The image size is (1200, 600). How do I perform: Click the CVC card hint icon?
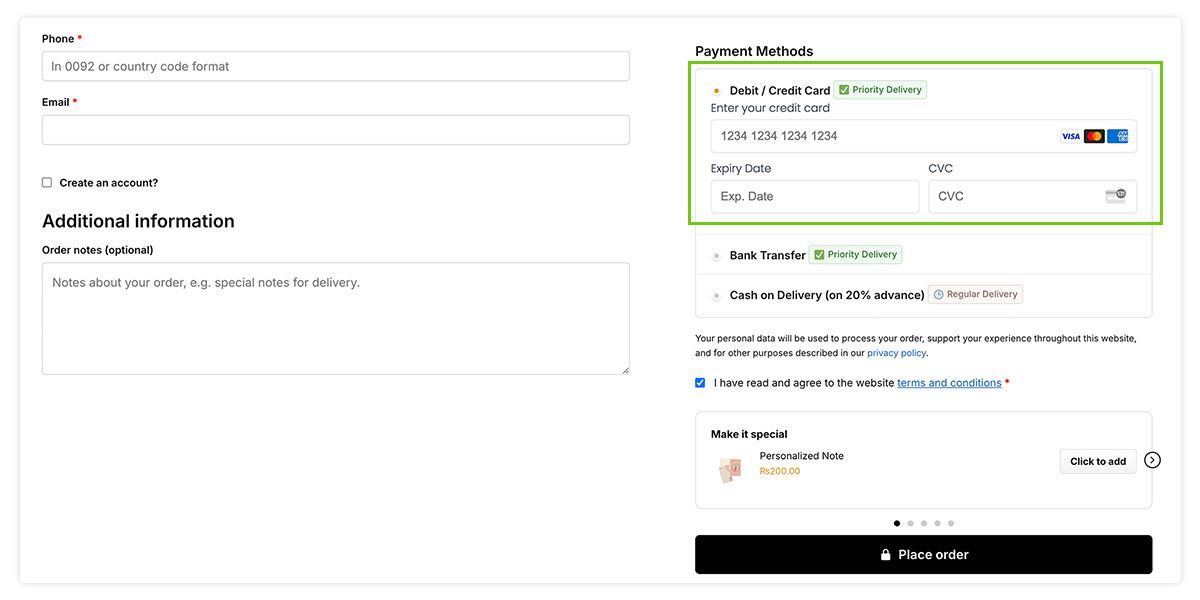pyautogui.click(x=1116, y=196)
